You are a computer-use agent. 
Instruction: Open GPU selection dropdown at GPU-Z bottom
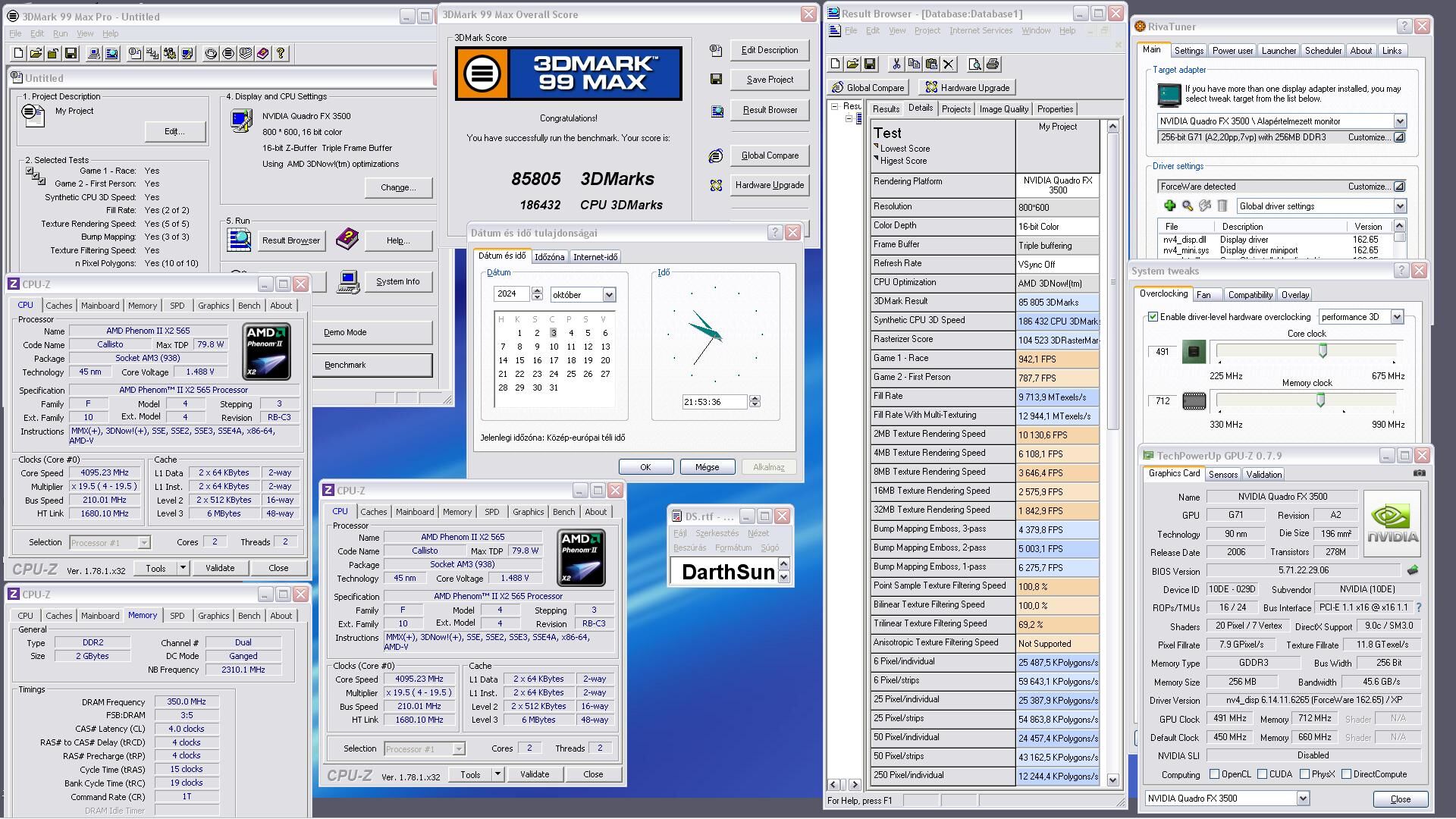pyautogui.click(x=1303, y=798)
